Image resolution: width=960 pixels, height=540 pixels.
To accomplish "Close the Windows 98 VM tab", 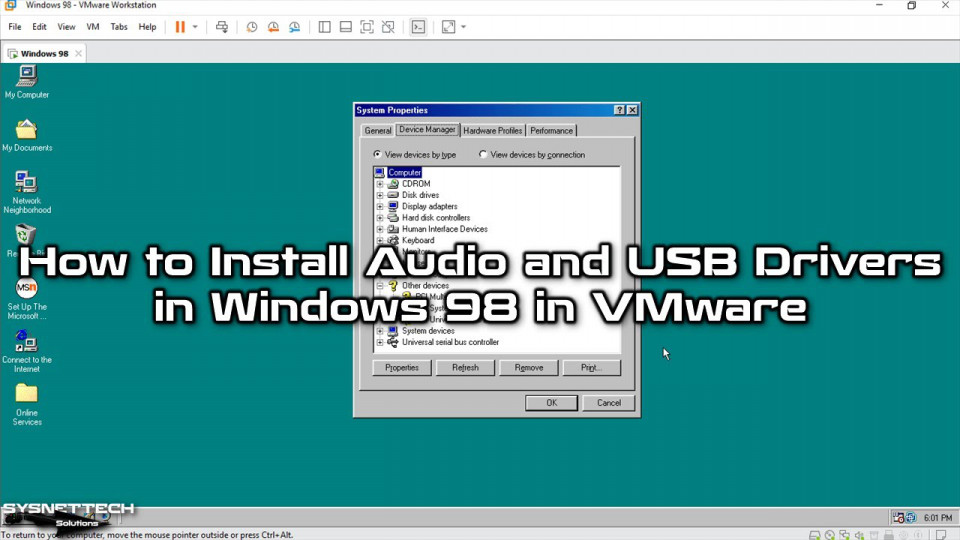I will click(x=78, y=54).
